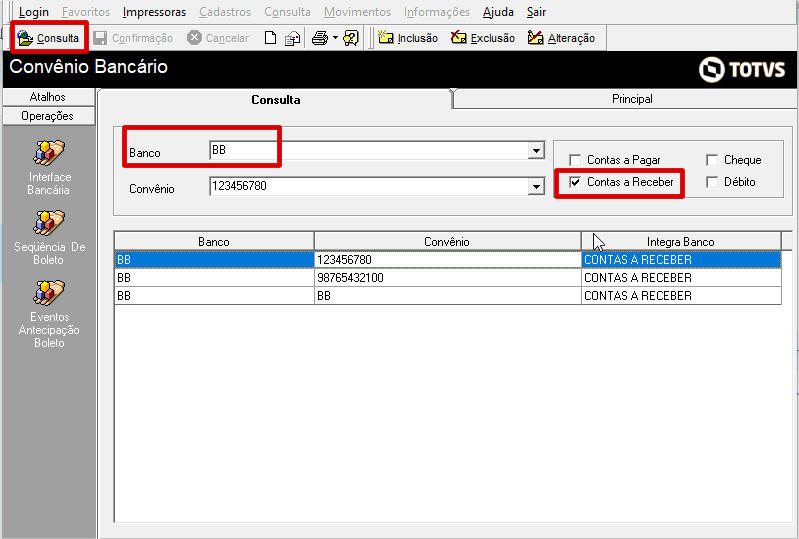Open the Ajuda menu
This screenshot has width=799, height=539.
click(x=498, y=12)
